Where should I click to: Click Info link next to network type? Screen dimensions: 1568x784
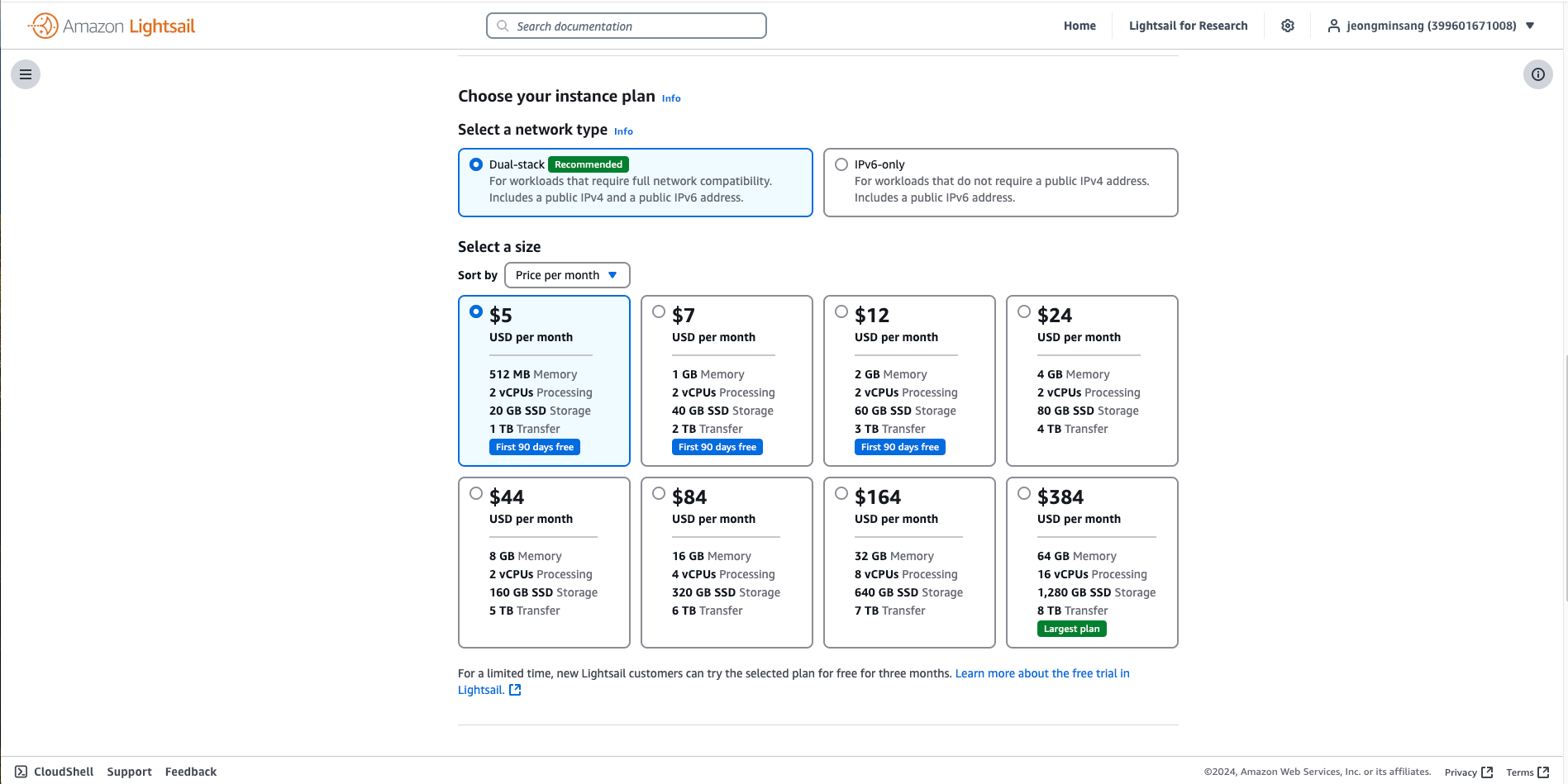[623, 131]
